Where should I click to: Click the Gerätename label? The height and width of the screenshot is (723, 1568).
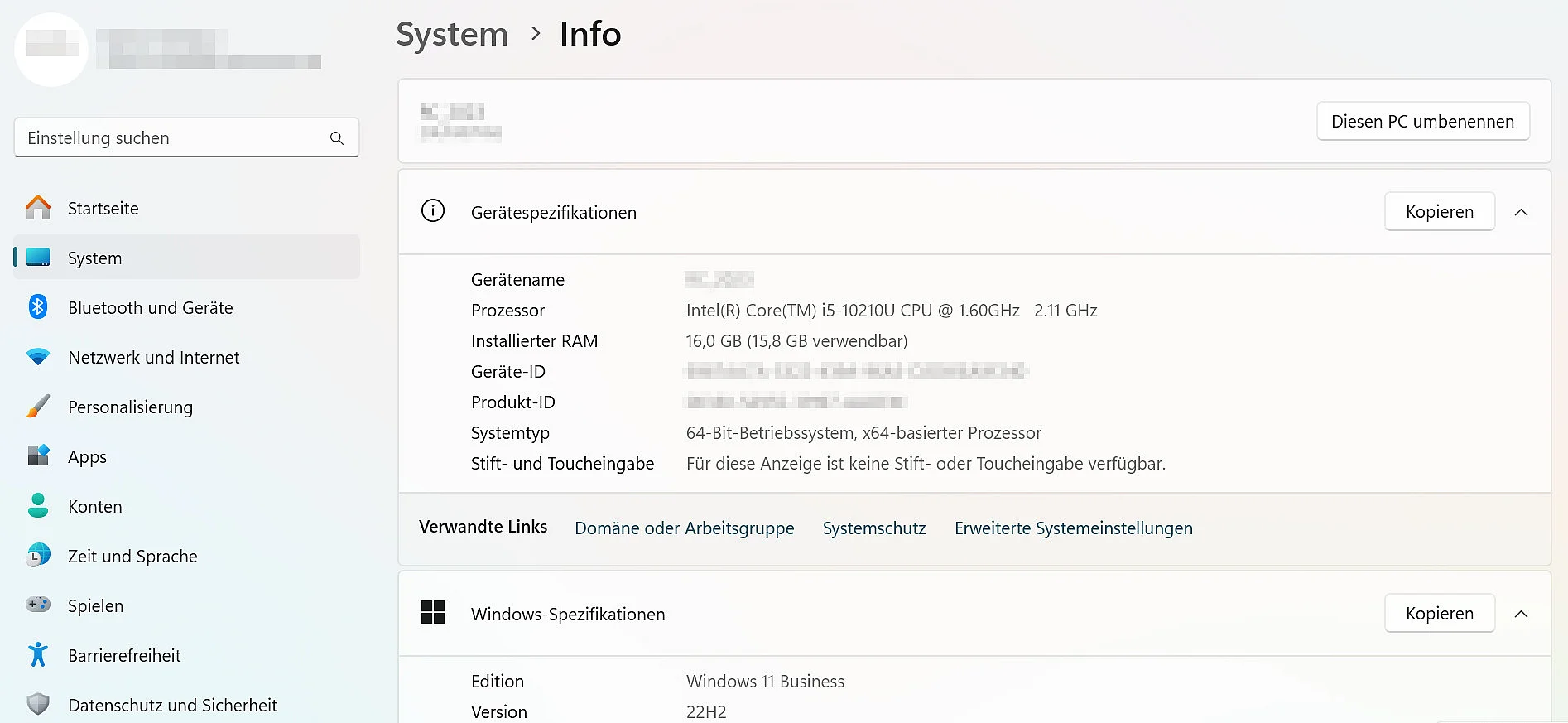tap(517, 280)
